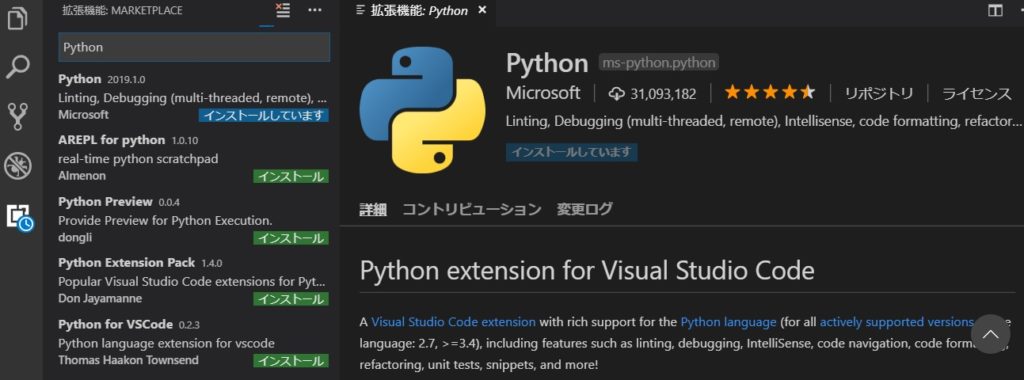The image size is (1024, 380).
Task: Open the actively supported versions link
Action: (x=896, y=322)
